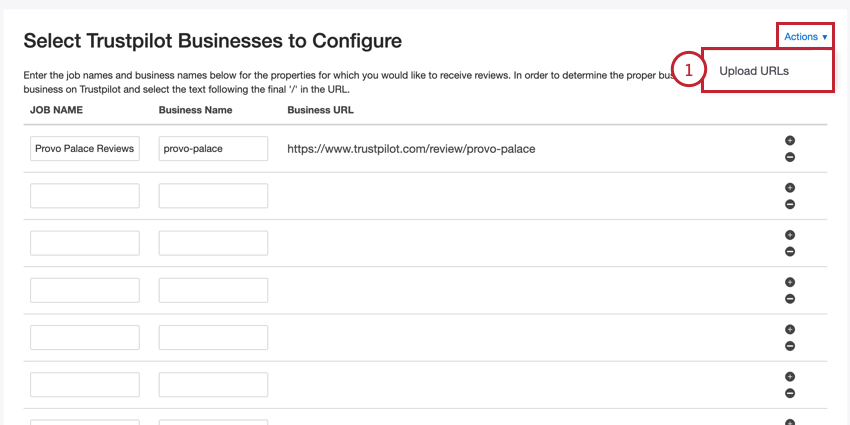Click the empty business name field in row two
Image resolution: width=850 pixels, height=425 pixels.
[x=213, y=196]
